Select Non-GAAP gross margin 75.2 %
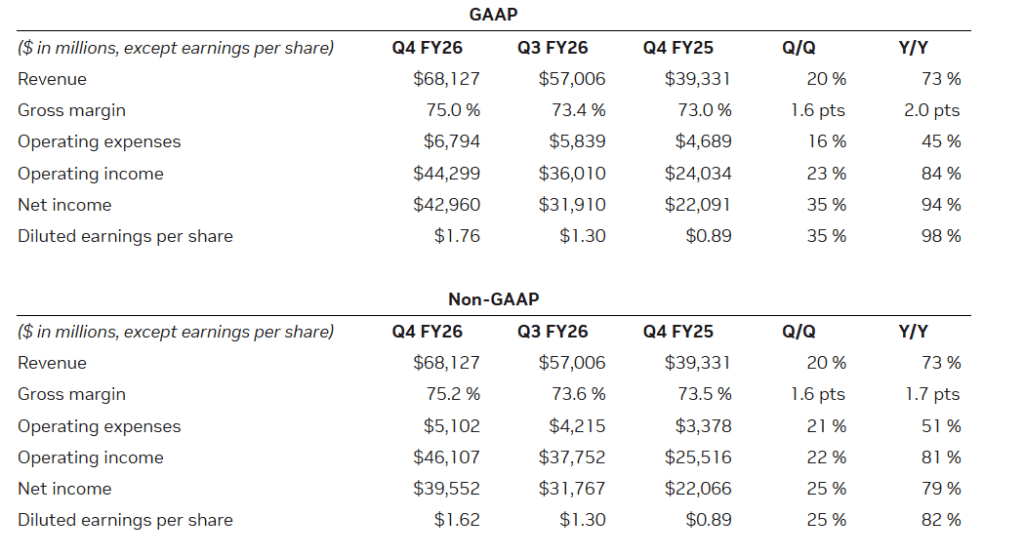This screenshot has height=556, width=1024. (x=452, y=394)
